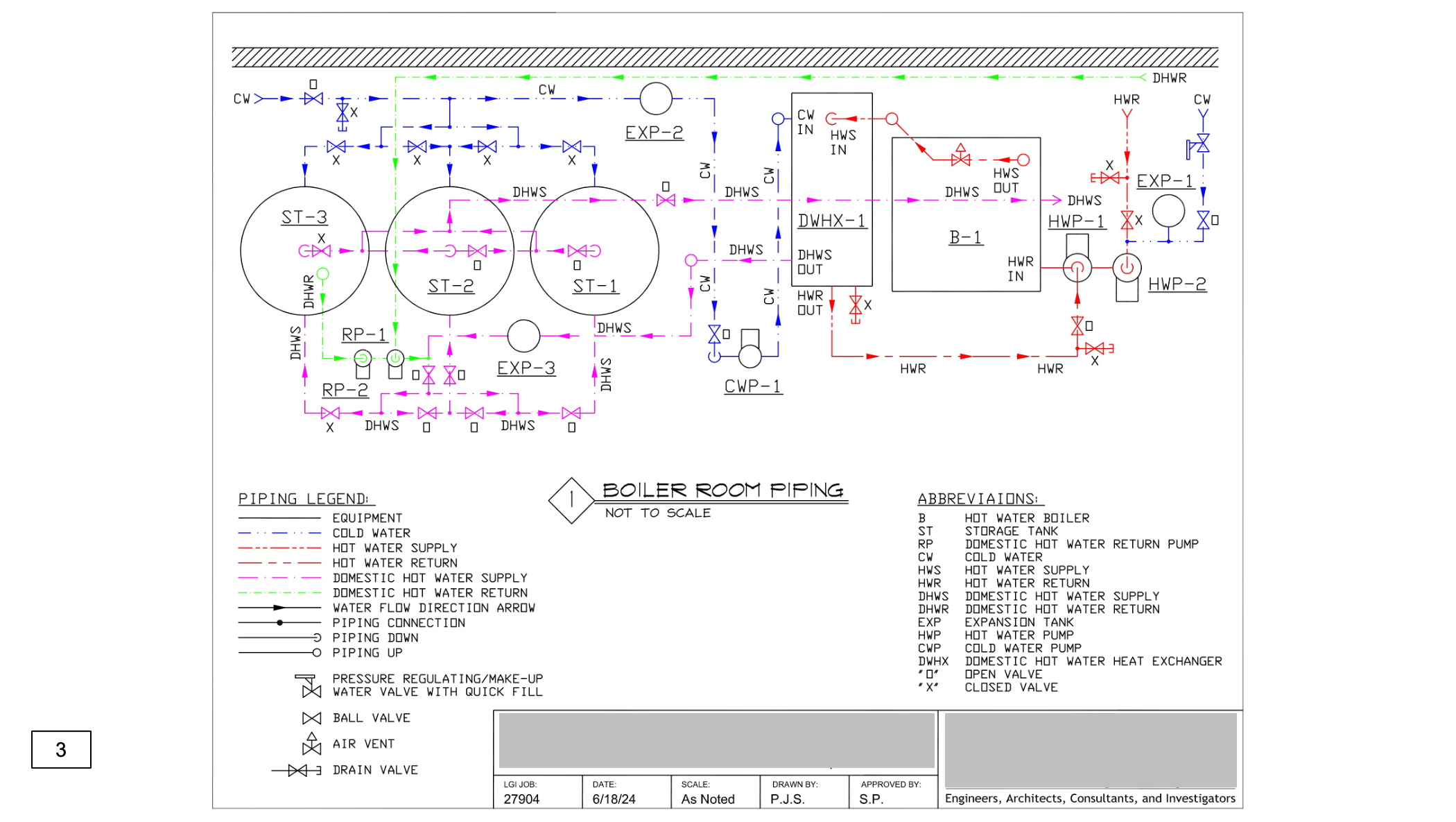Click the HWP-1 hot water pump symbol
The width and height of the screenshot is (1456, 822).
click(x=1077, y=268)
